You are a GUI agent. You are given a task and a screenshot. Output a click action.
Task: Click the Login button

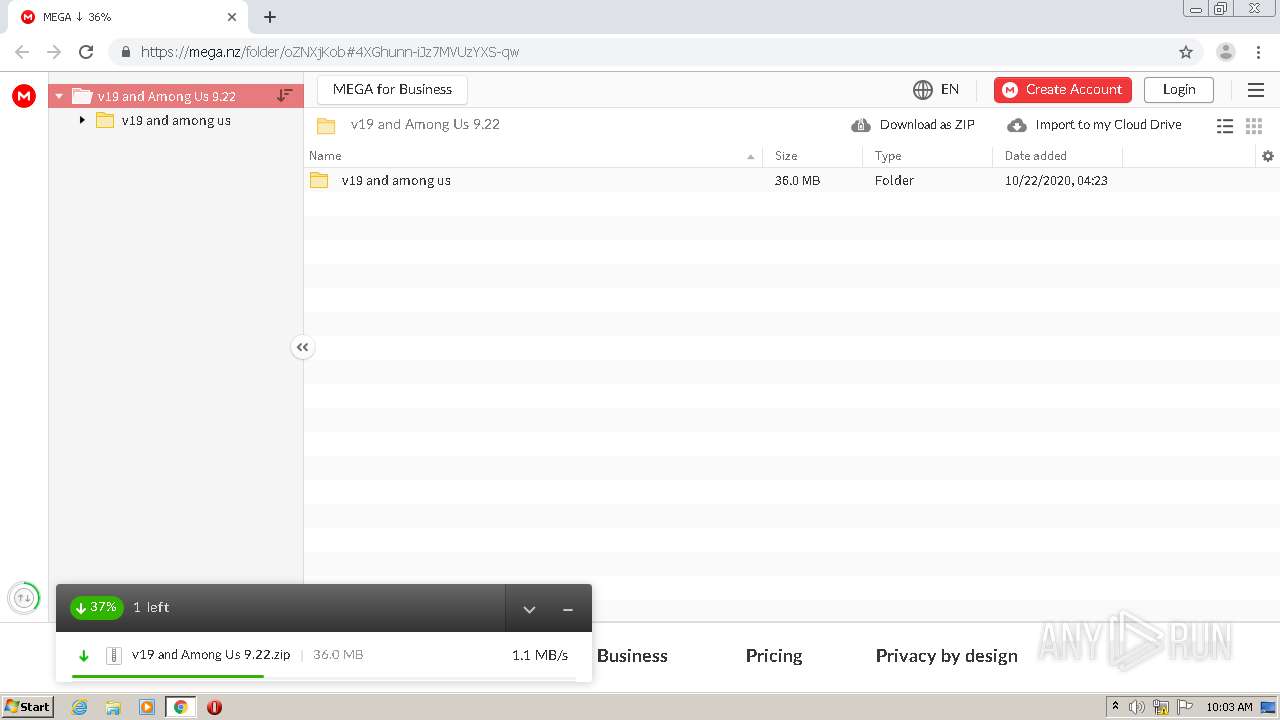1179,89
